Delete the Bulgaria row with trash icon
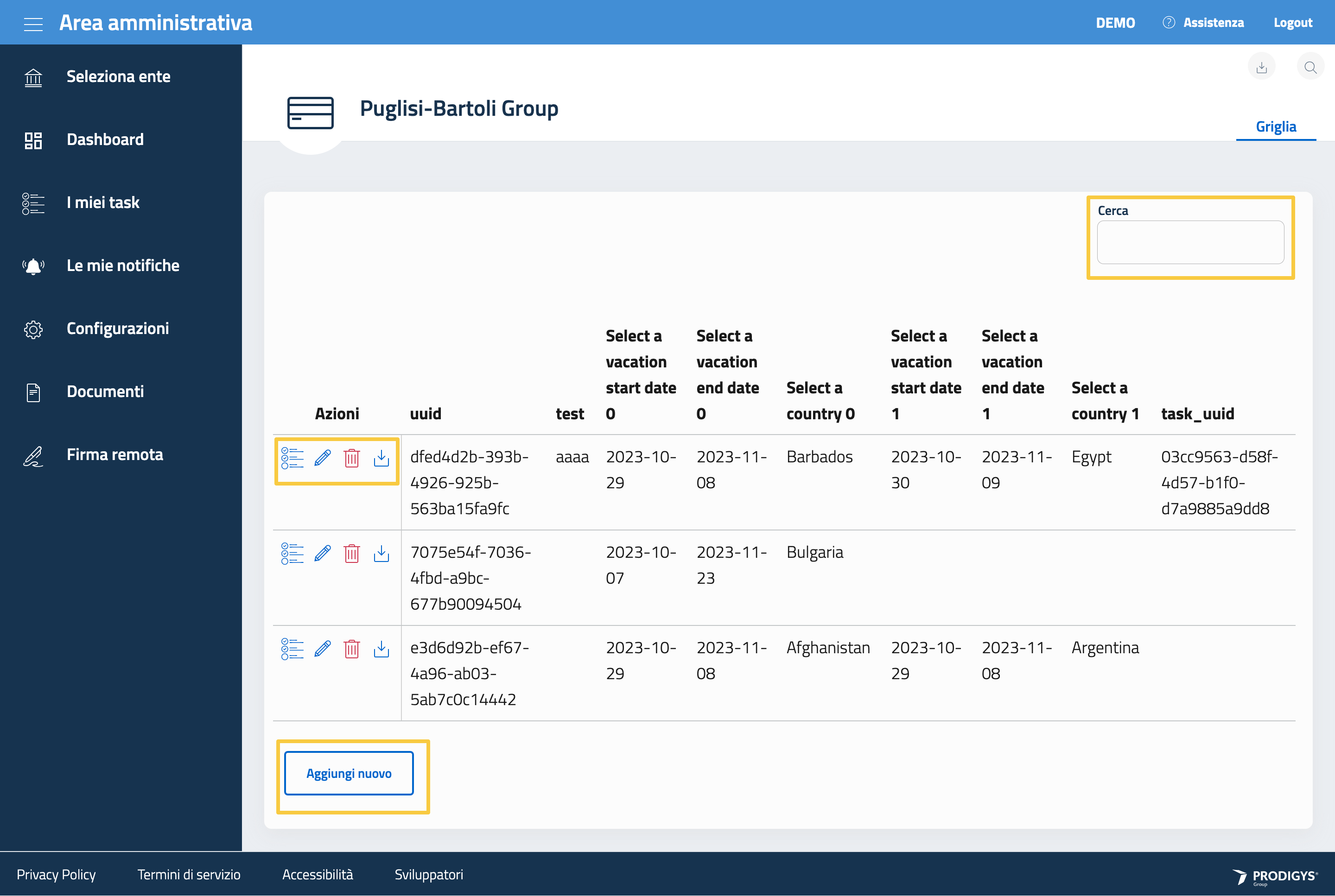The height and width of the screenshot is (896, 1335). [352, 554]
